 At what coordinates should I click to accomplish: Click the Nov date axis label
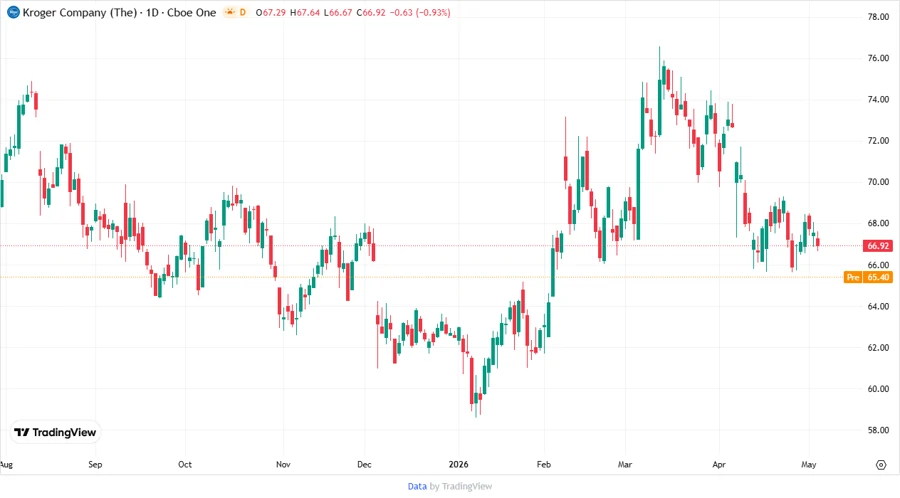pyautogui.click(x=283, y=464)
